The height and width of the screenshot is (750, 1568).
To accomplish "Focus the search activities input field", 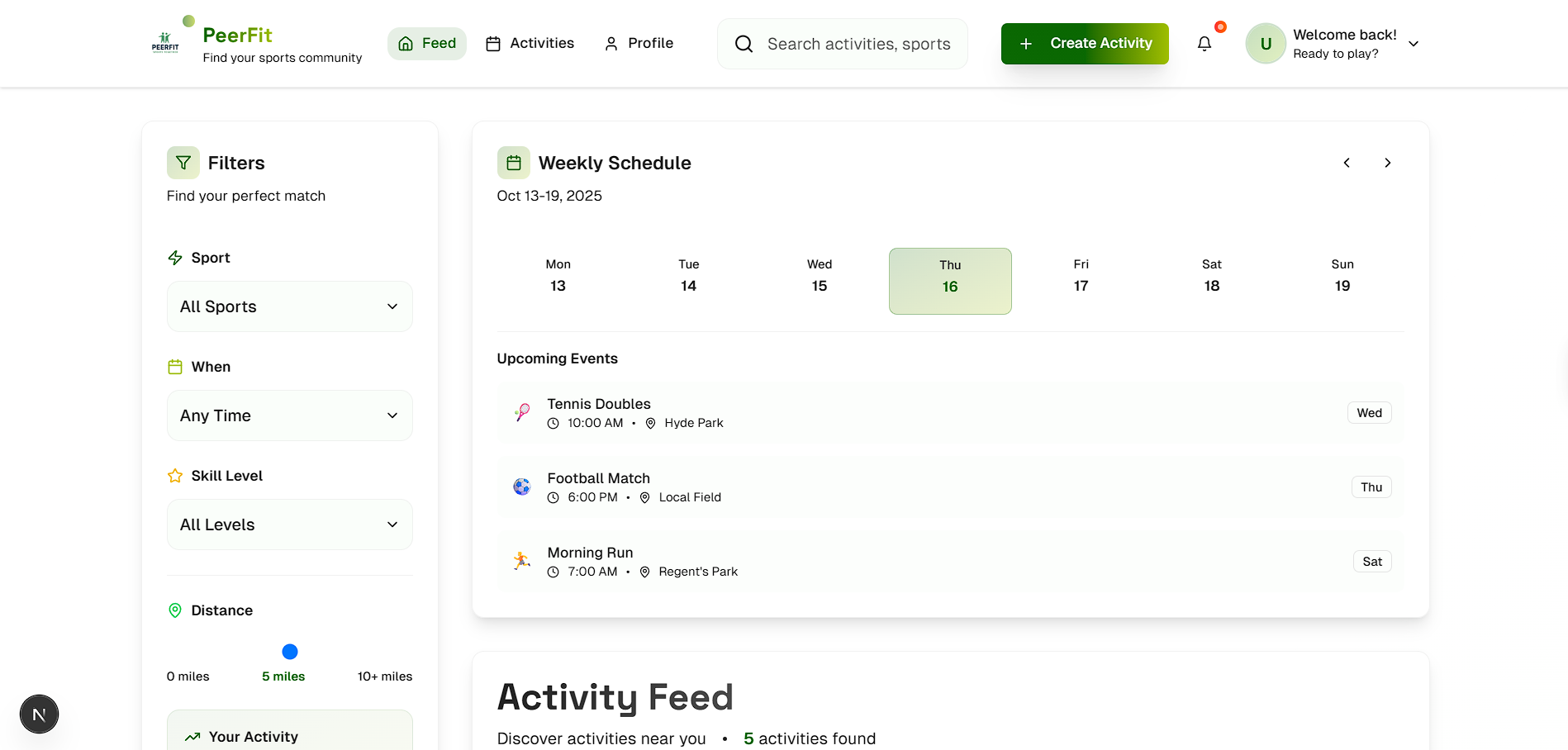I will [x=858, y=44].
